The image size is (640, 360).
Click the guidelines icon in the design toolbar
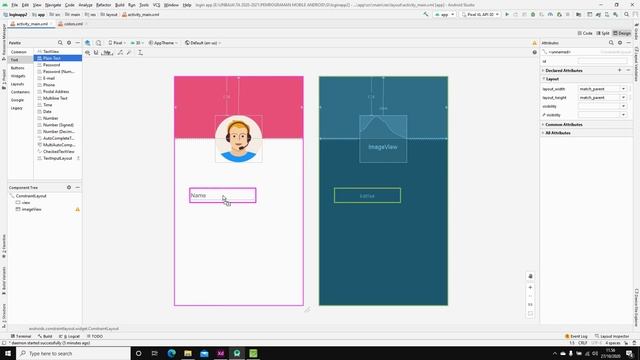140,53
